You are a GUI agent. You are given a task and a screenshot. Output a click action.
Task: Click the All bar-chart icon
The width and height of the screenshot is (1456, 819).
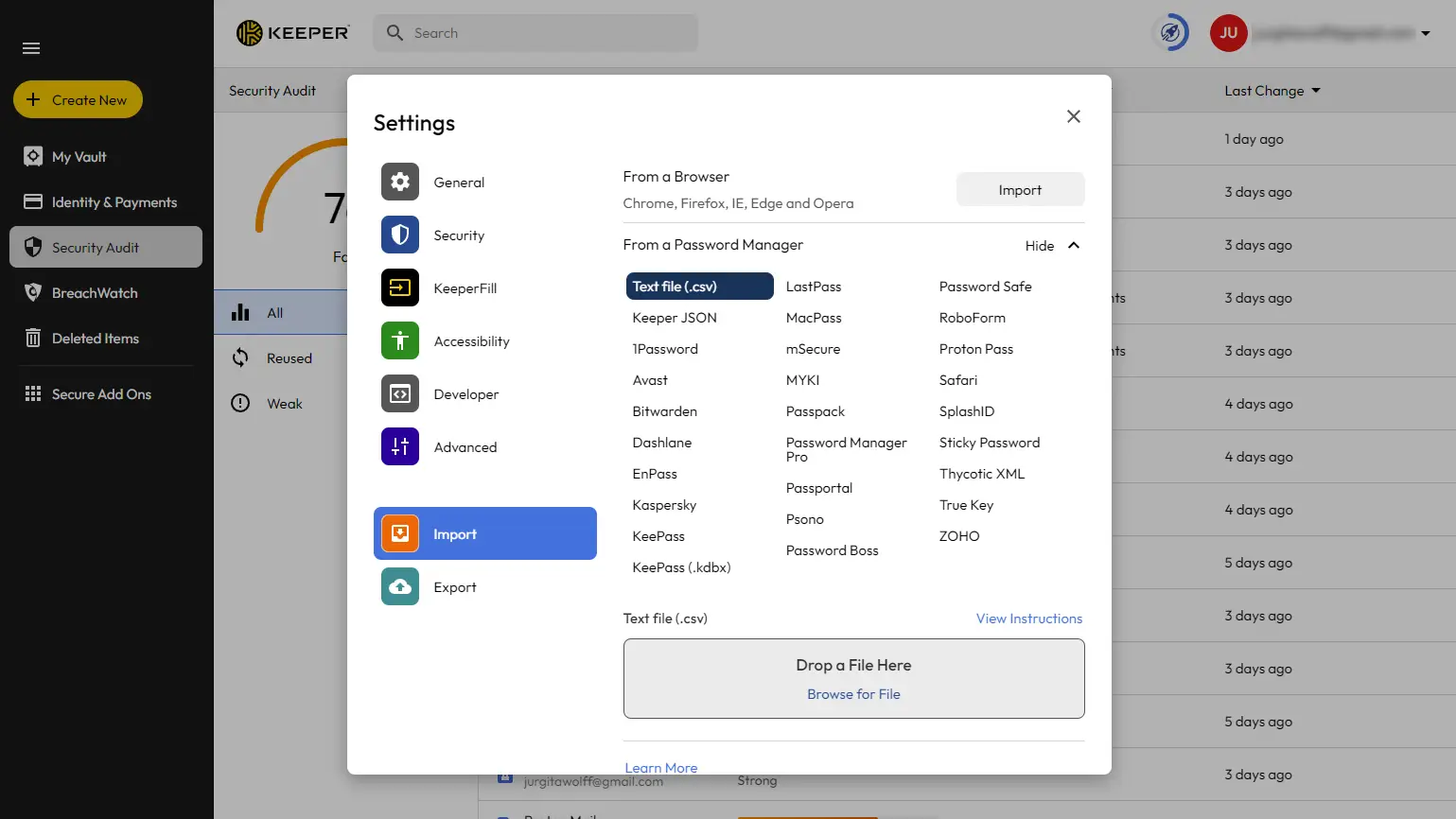[x=240, y=313]
